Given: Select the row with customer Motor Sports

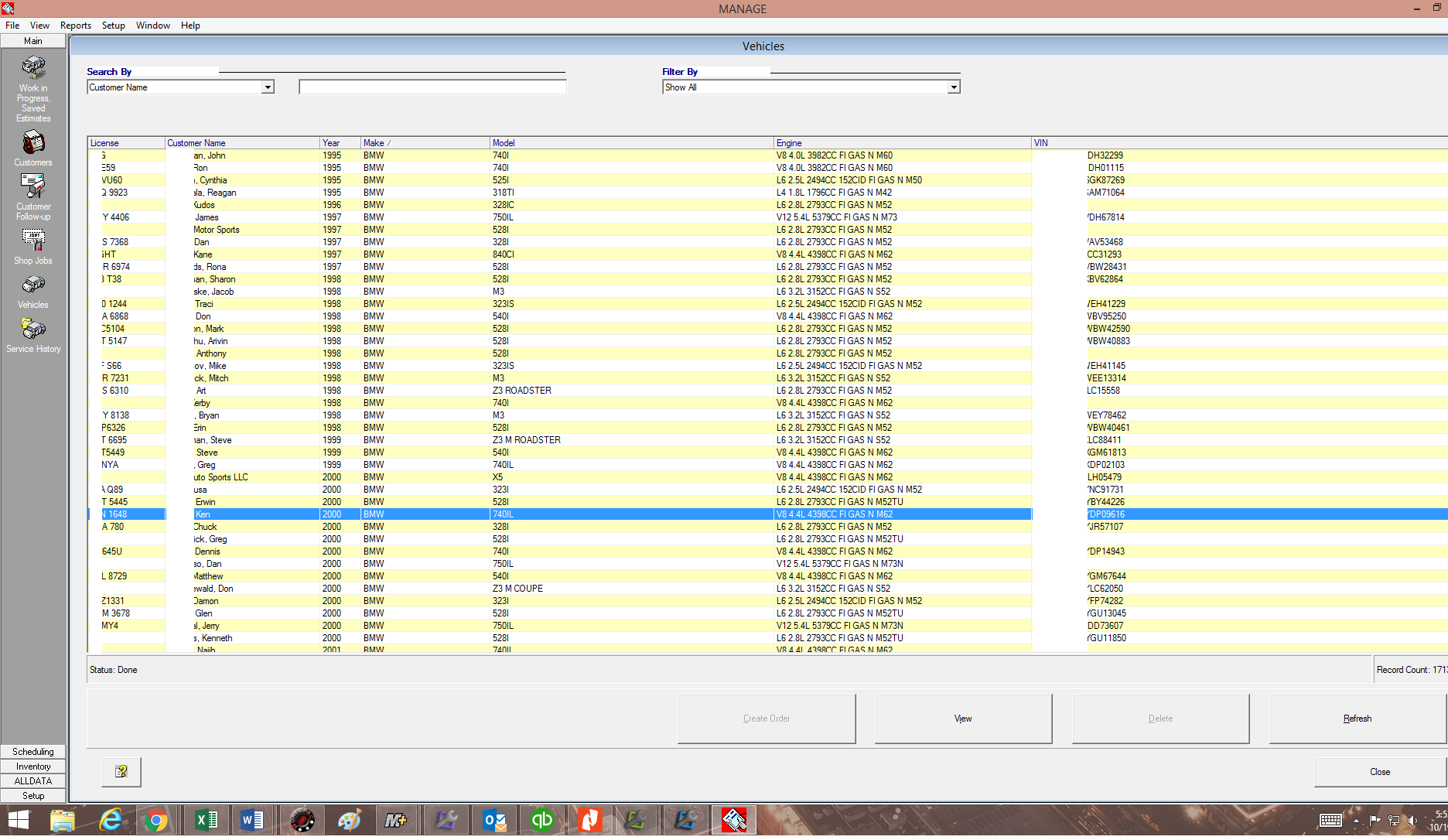Looking at the screenshot, I should pos(767,230).
